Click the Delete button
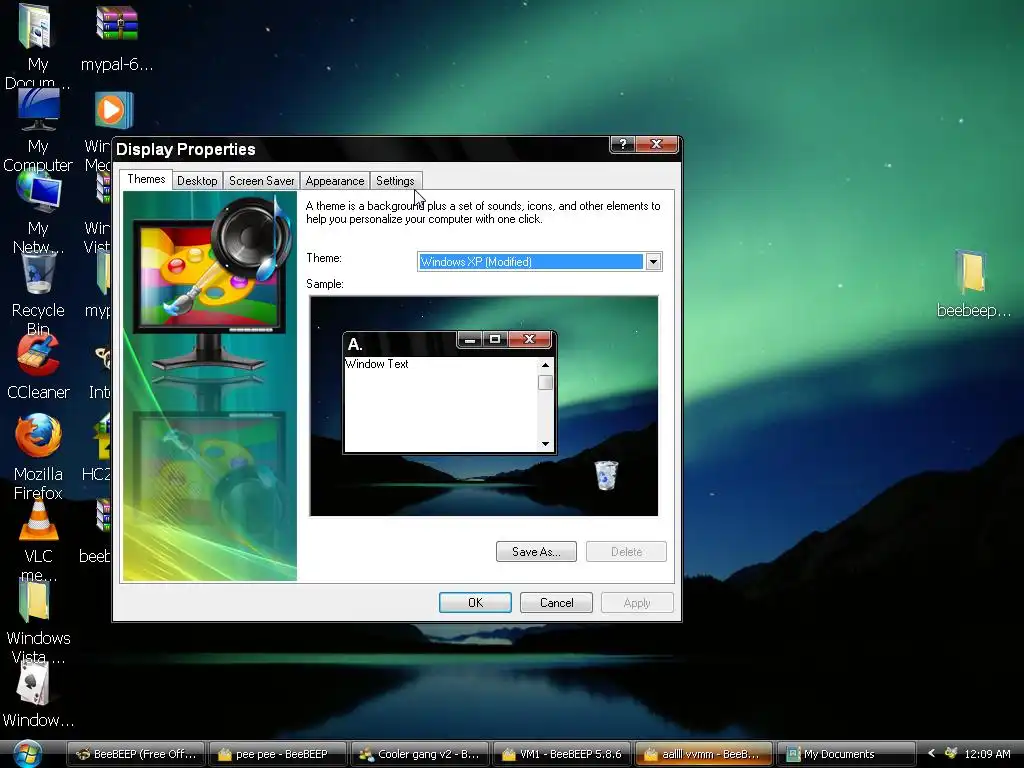The height and width of the screenshot is (768, 1024). coord(626,552)
